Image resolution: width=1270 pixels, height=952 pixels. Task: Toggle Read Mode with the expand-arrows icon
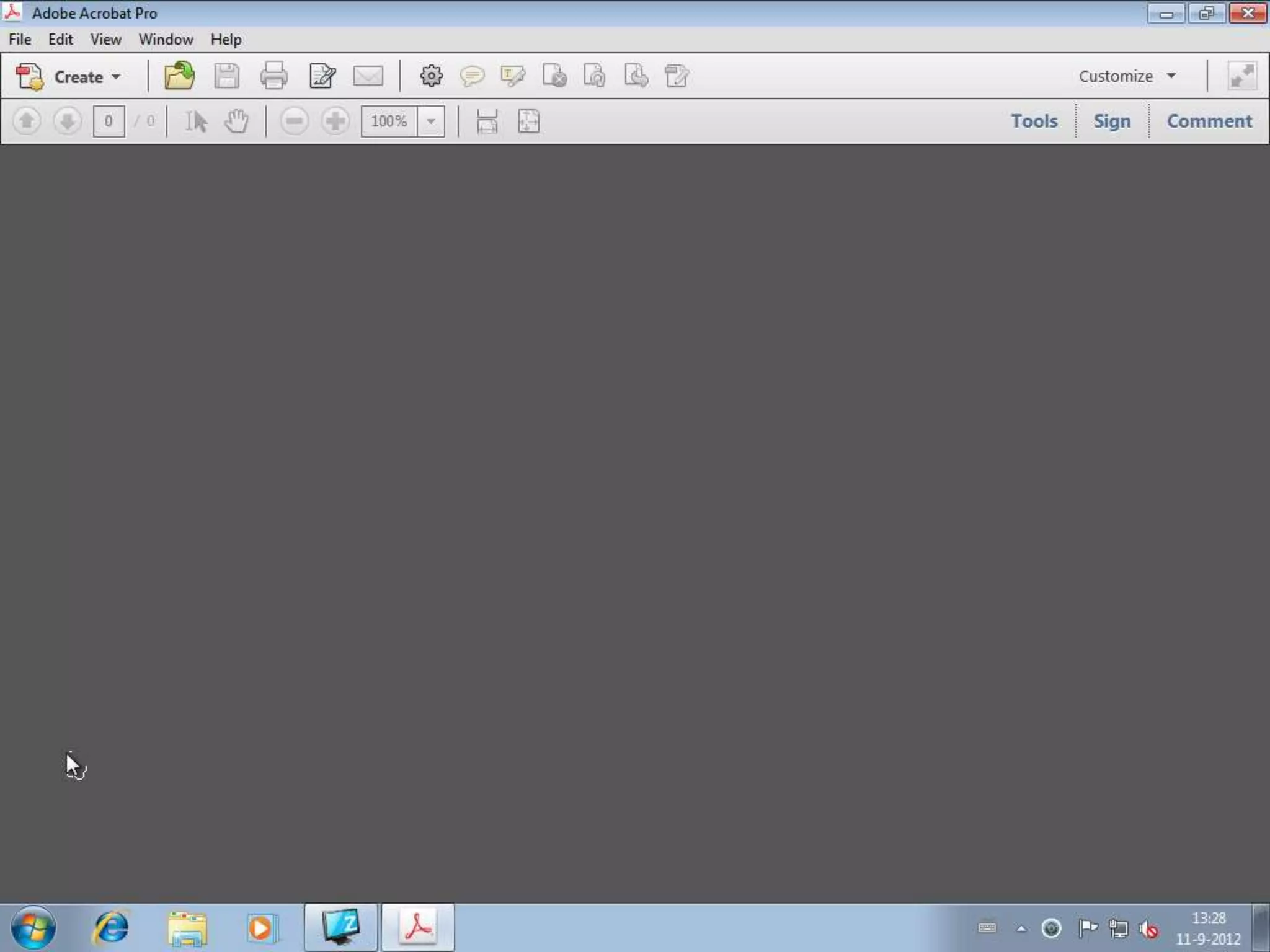[x=1242, y=76]
